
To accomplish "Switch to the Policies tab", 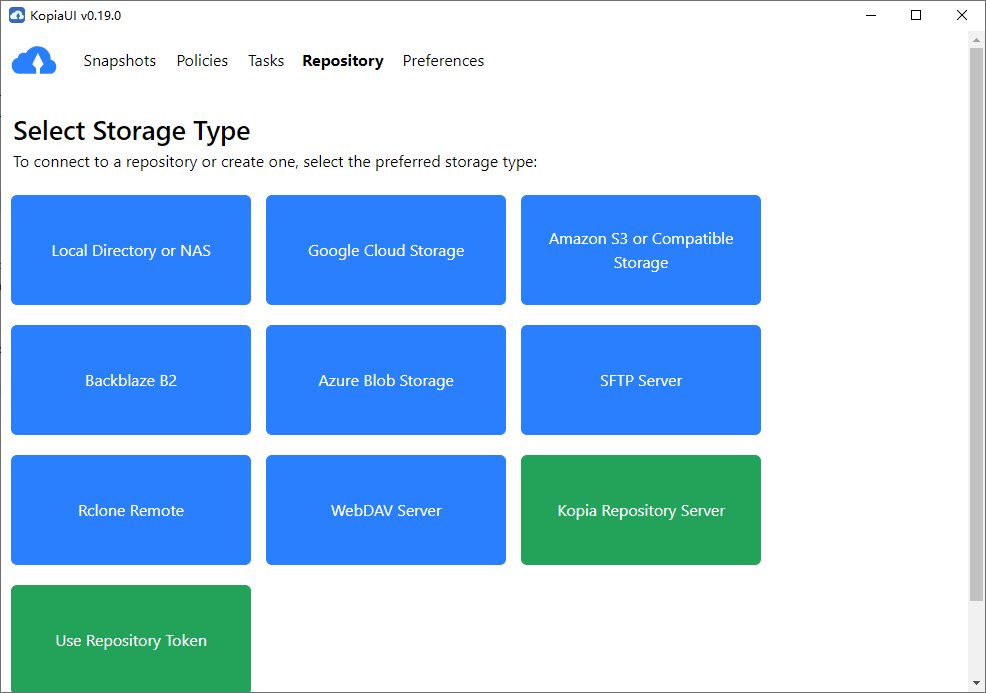I will coord(202,61).
